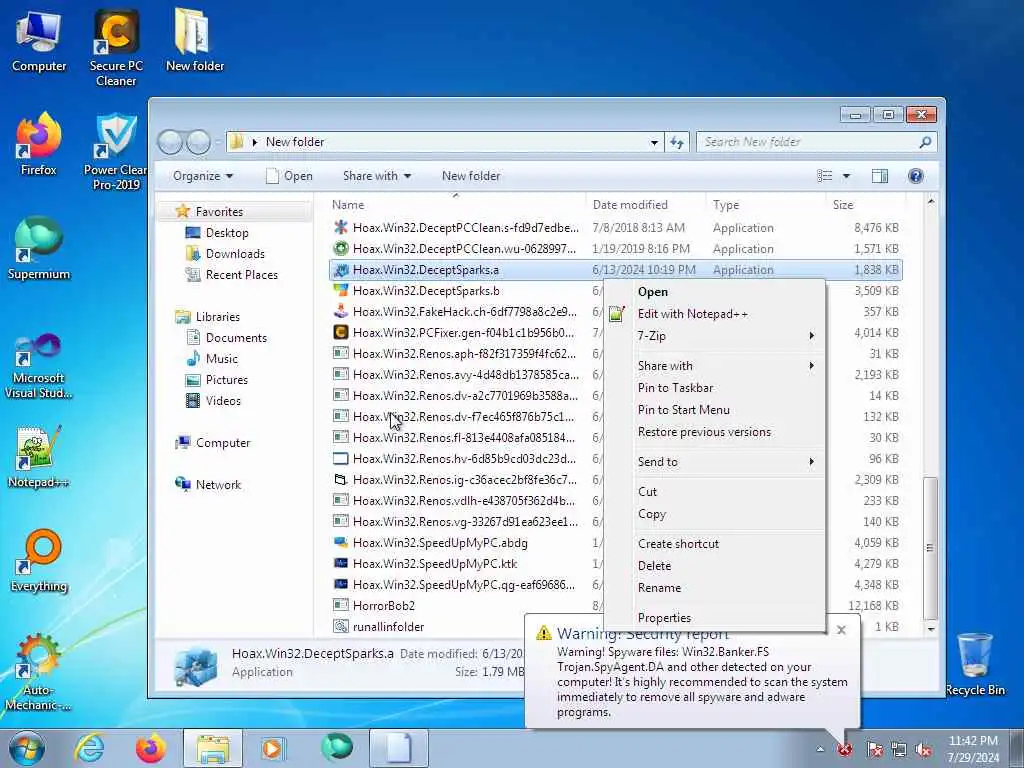The width and height of the screenshot is (1024, 768).
Task: Choose Rename from context menu
Action: click(716, 588)
